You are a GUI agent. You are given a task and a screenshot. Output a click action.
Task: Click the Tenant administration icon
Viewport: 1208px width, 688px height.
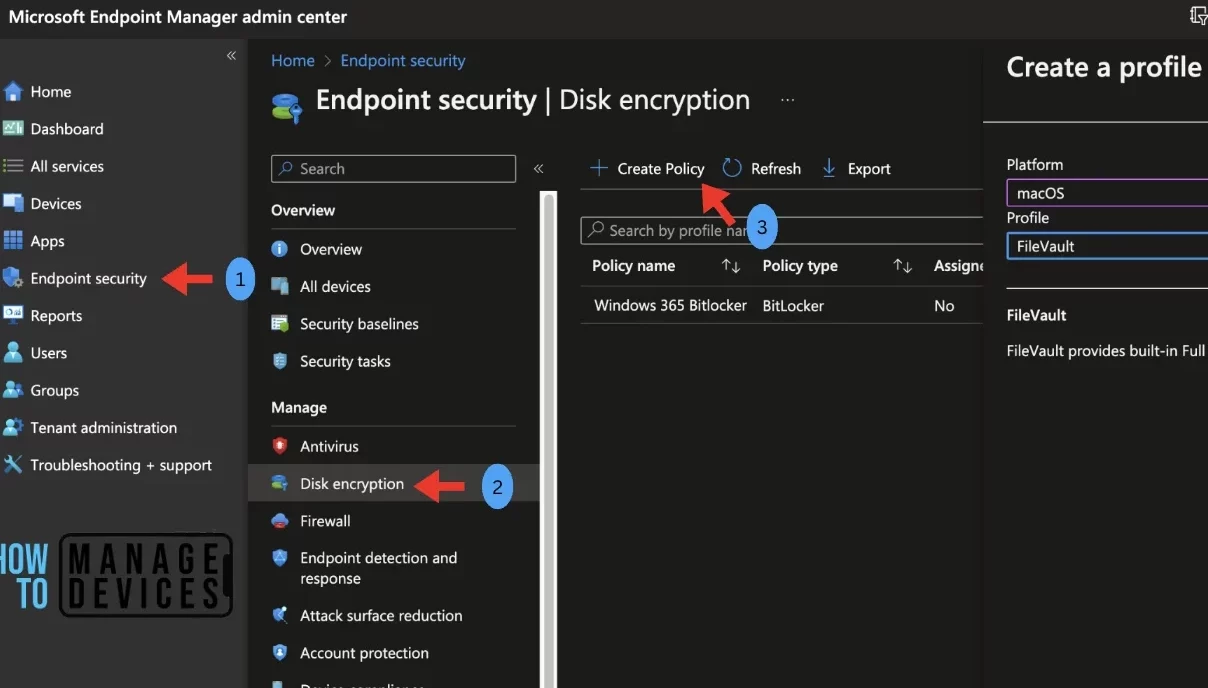pyautogui.click(x=13, y=427)
